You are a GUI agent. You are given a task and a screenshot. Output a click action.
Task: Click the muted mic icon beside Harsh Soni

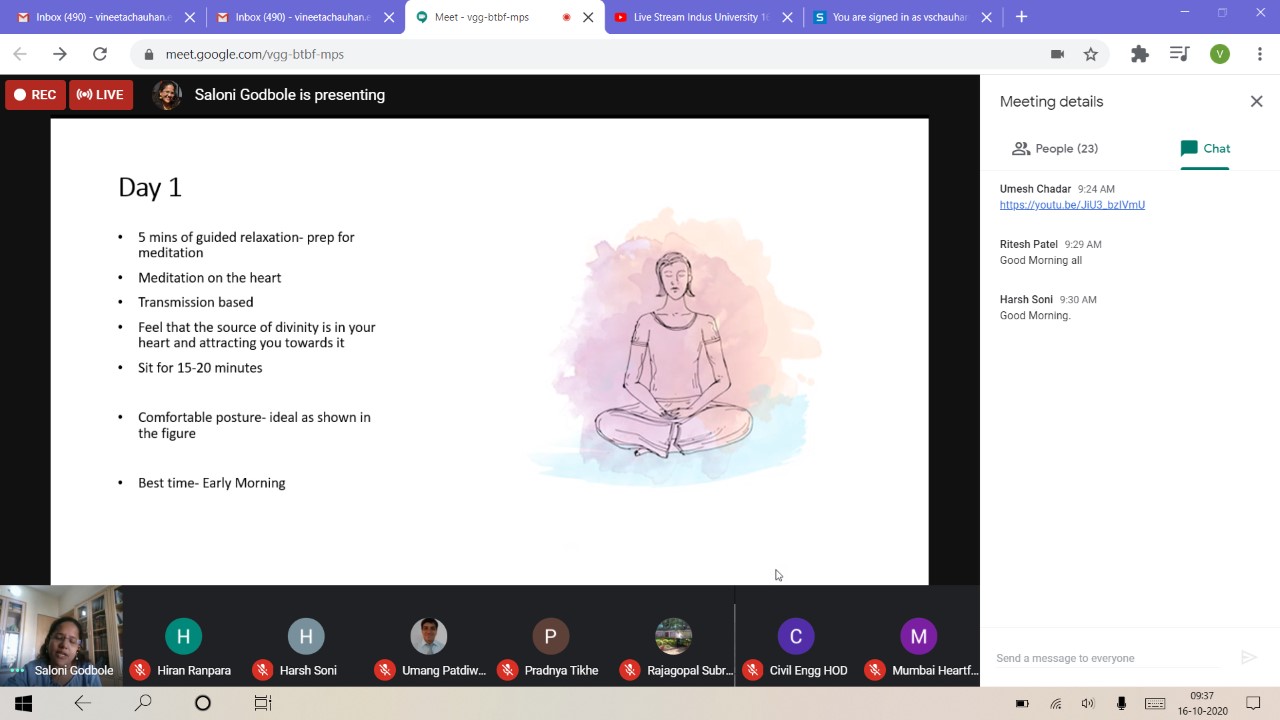[263, 670]
